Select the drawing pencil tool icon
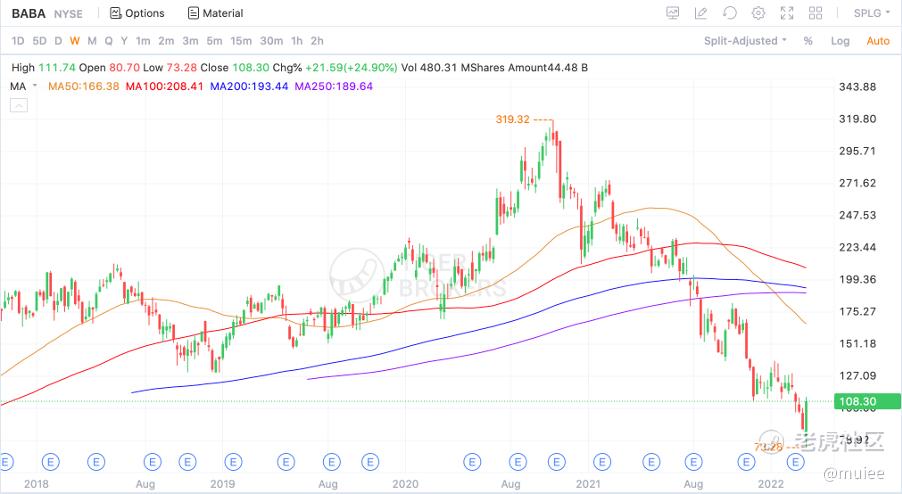This screenshot has width=902, height=494. point(701,13)
